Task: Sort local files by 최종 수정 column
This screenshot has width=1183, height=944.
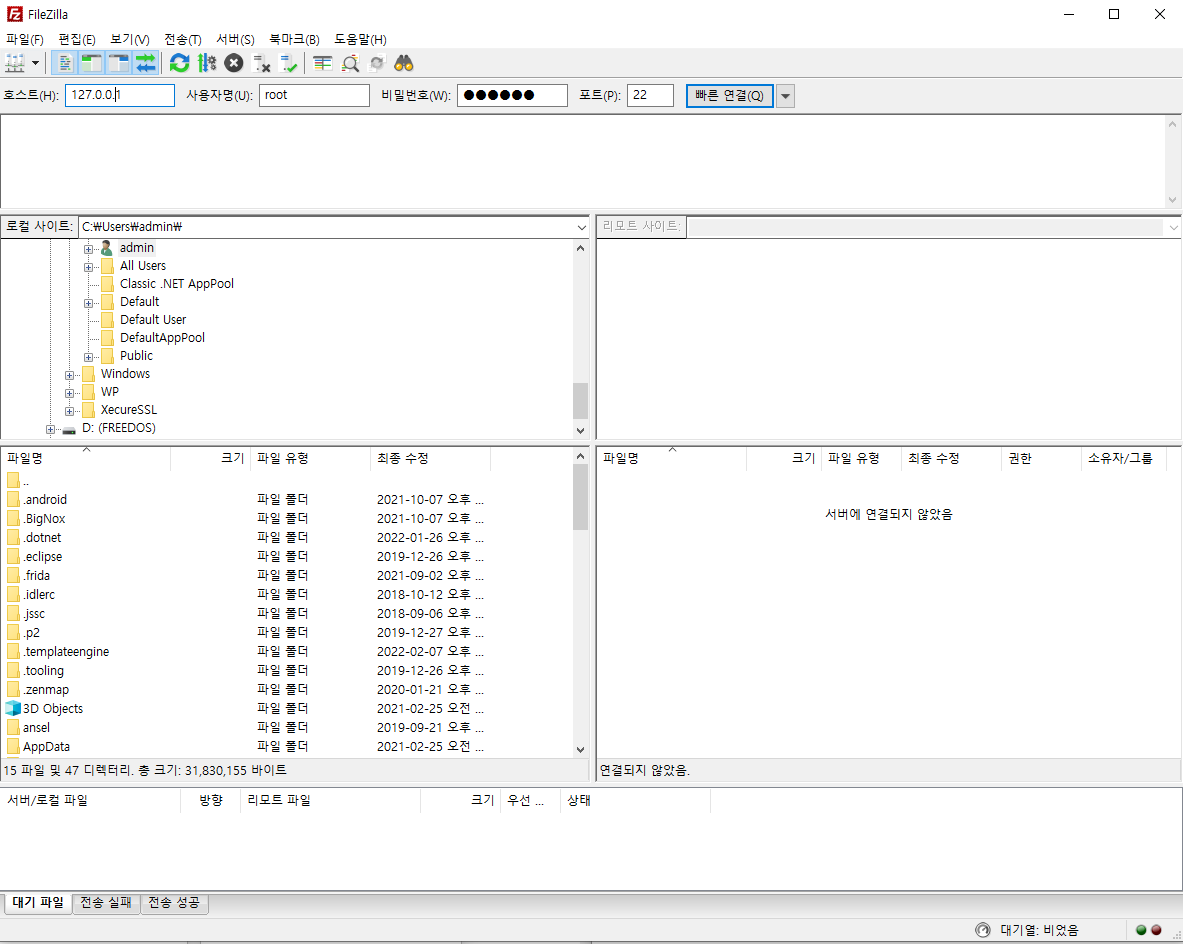Action: coord(430,458)
